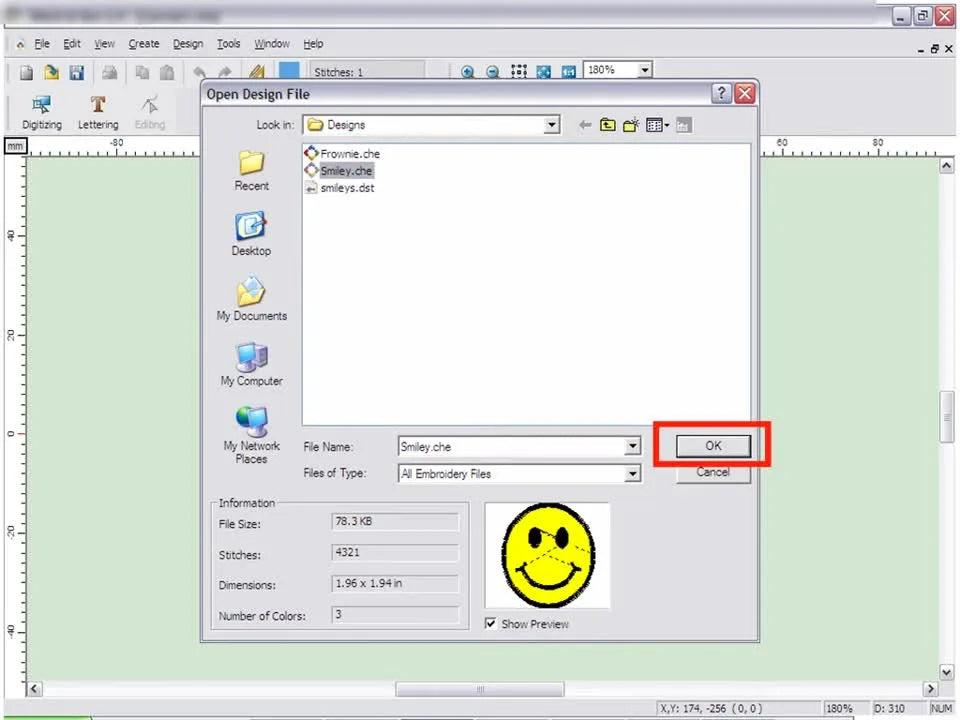Click the Zoom in magnifier icon
Viewport: 960px width, 720px height.
click(467, 72)
